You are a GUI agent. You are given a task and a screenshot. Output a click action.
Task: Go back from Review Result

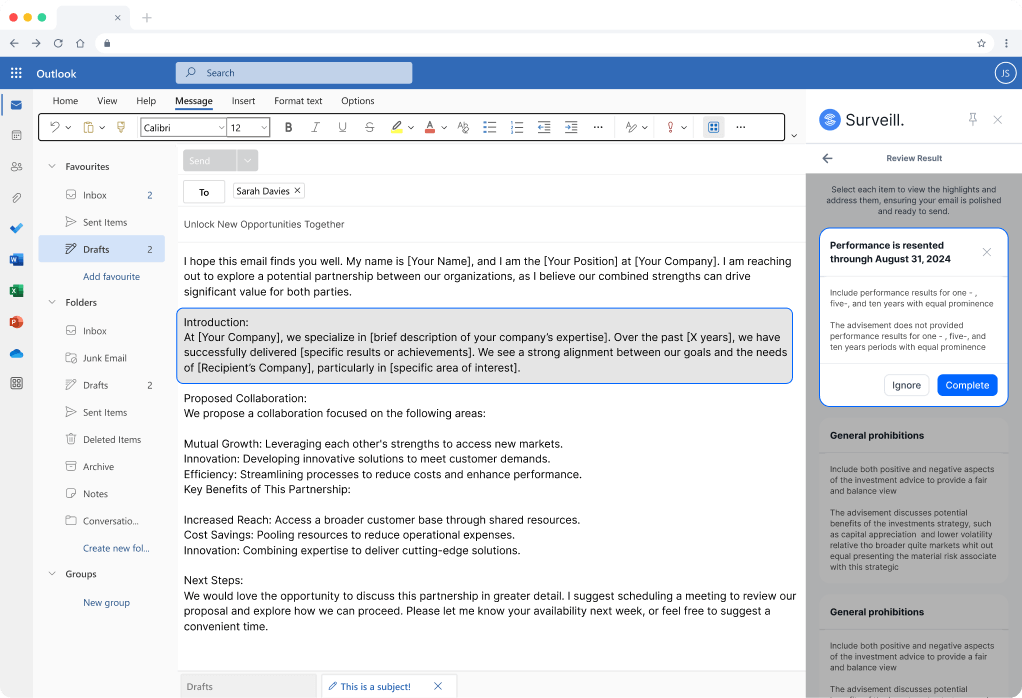tap(827, 158)
